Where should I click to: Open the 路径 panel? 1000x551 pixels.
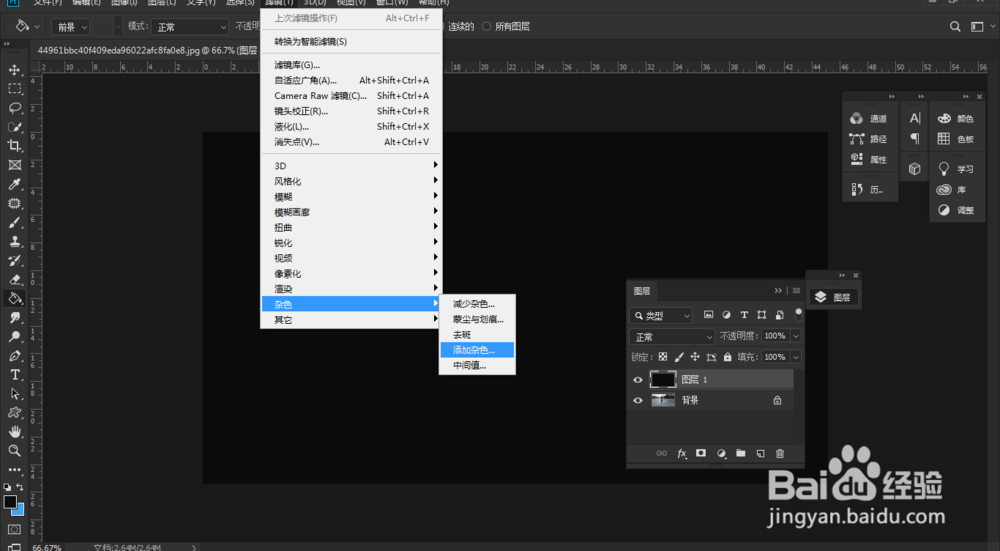(x=870, y=139)
